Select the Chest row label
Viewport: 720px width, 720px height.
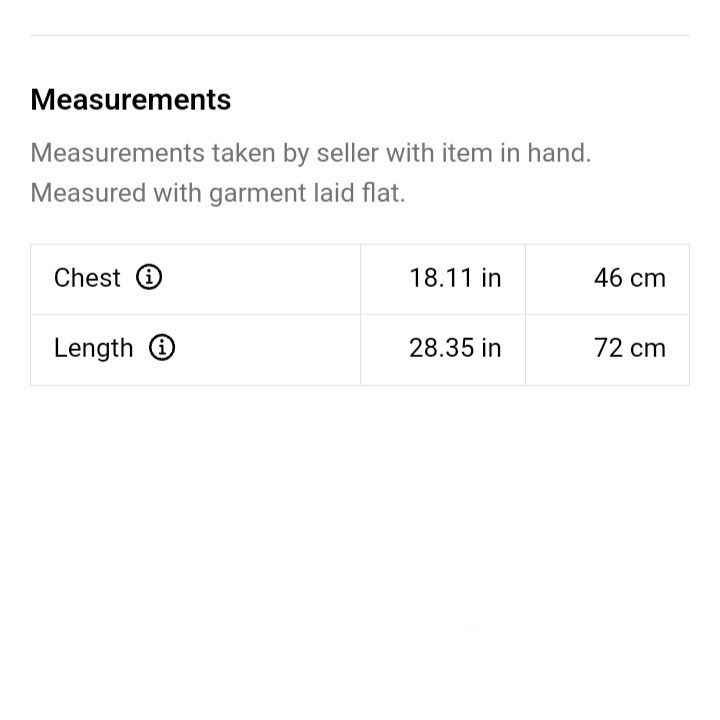pyautogui.click(x=87, y=278)
